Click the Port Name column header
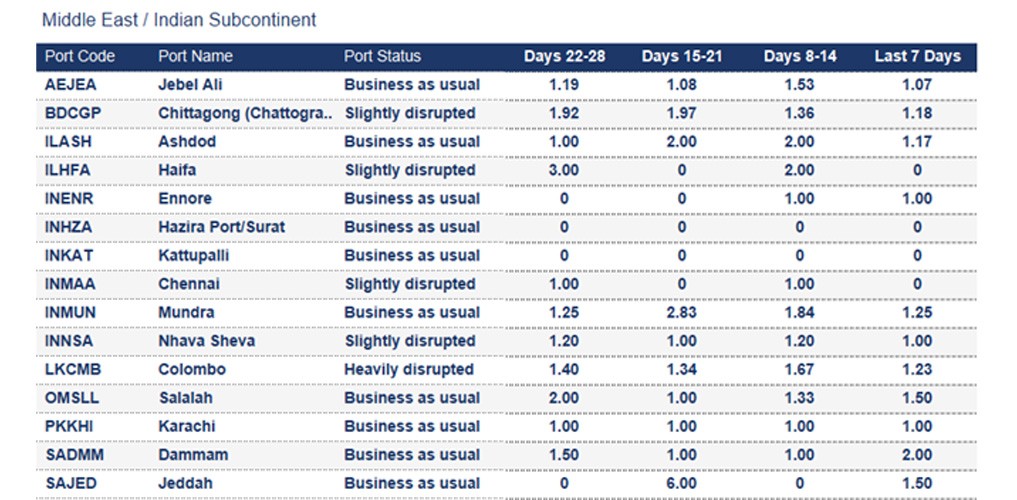 (x=195, y=57)
